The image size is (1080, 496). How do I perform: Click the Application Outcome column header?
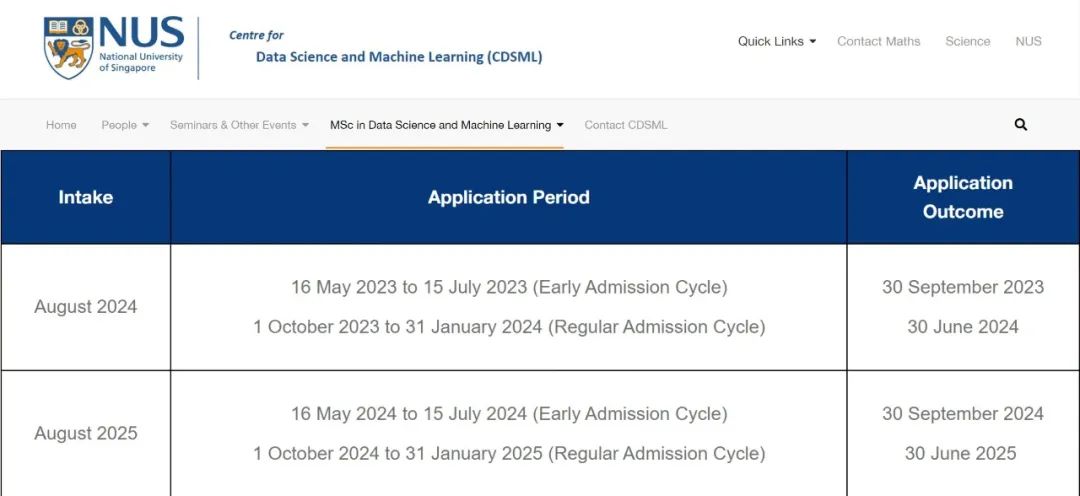[963, 197]
